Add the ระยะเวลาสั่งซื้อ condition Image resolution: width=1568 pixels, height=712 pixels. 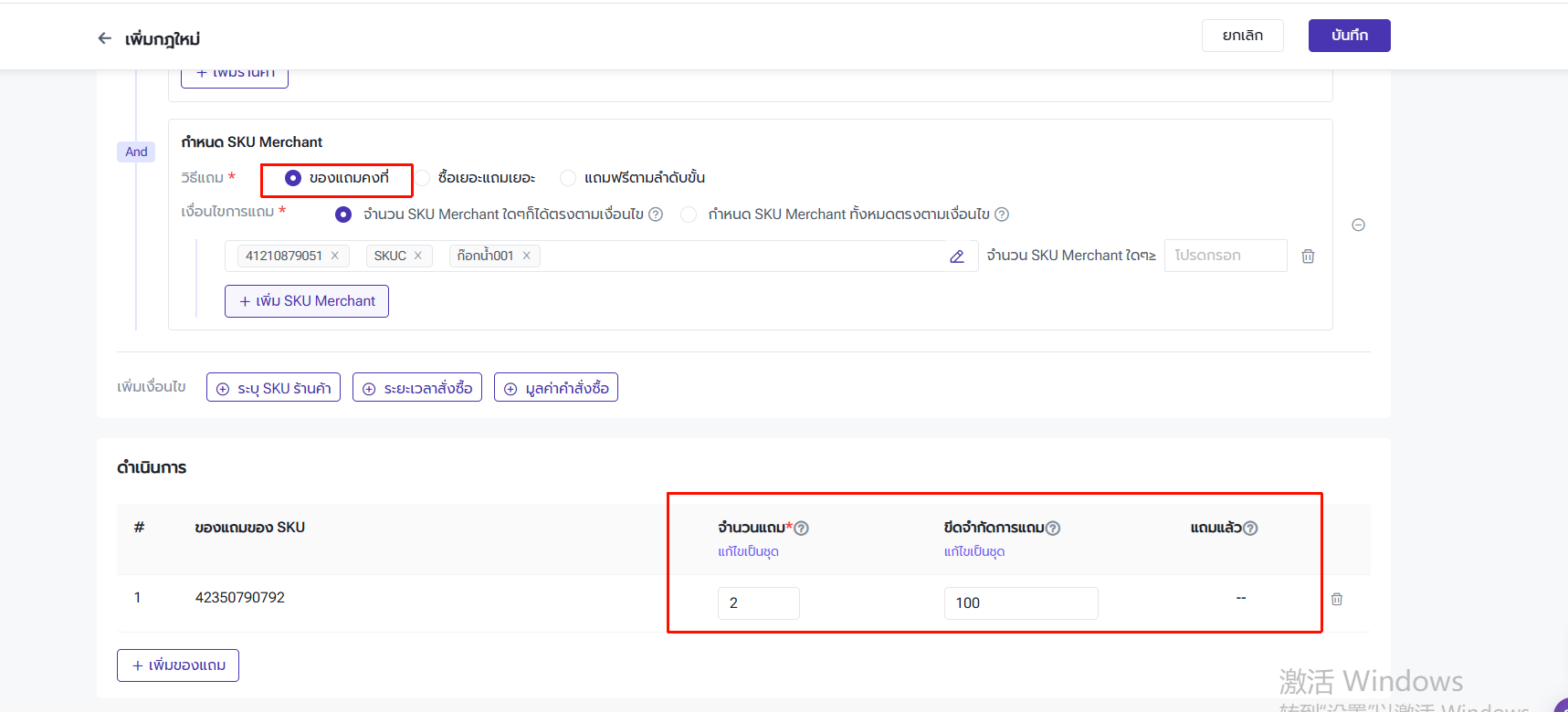click(417, 388)
